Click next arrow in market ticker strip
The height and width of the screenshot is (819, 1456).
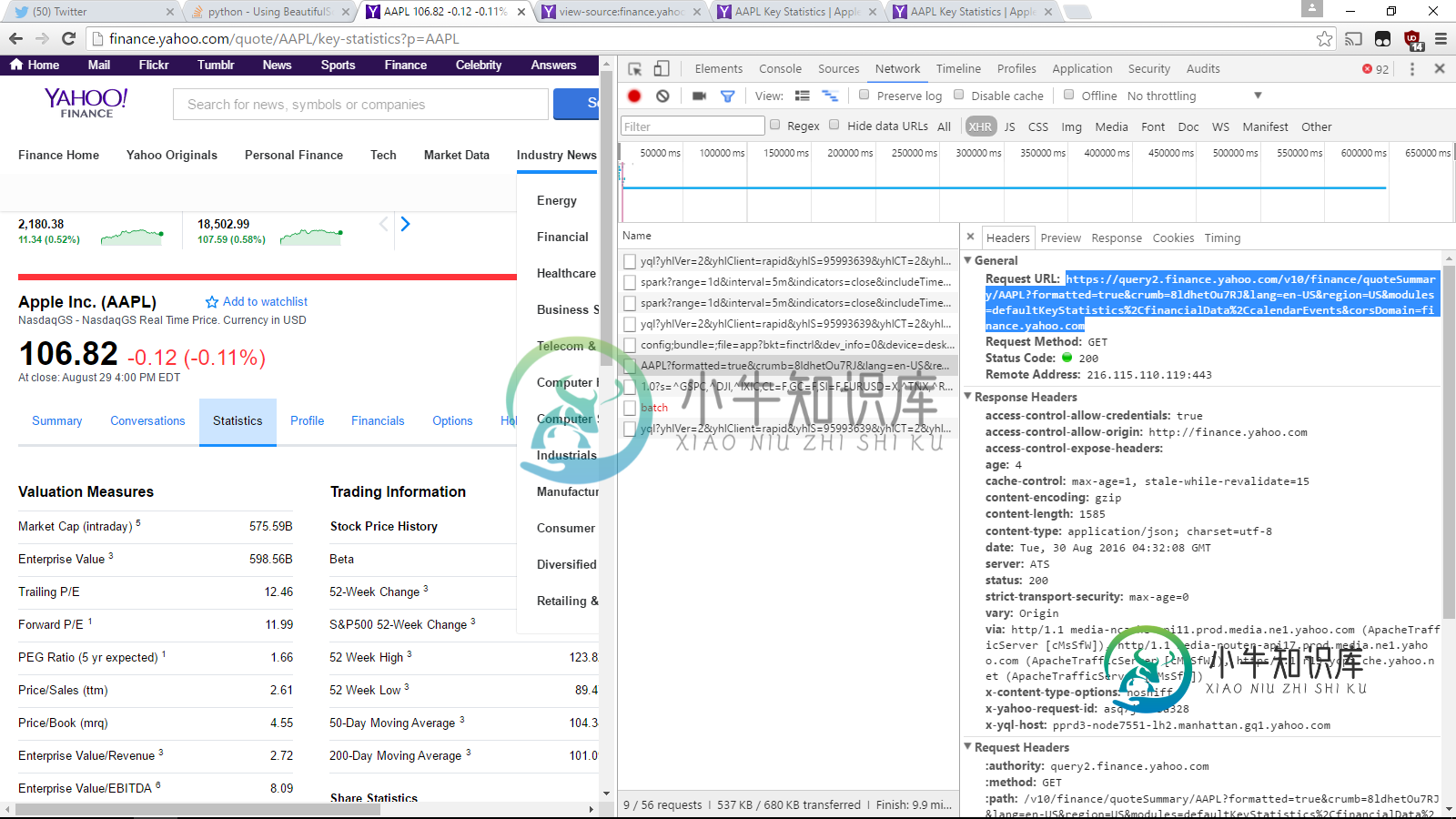[x=405, y=224]
